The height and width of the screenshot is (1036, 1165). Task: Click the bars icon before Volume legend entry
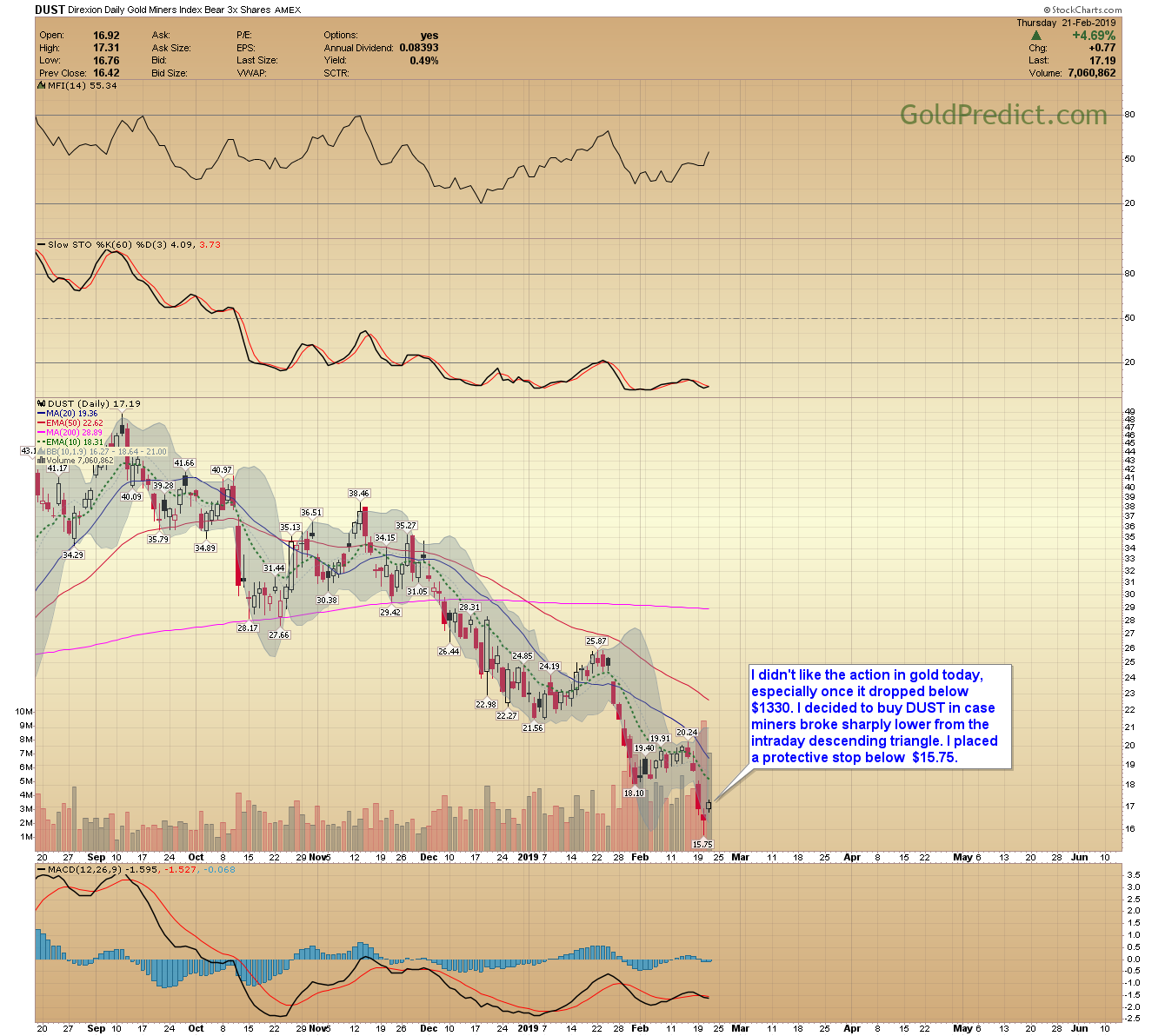(42, 461)
